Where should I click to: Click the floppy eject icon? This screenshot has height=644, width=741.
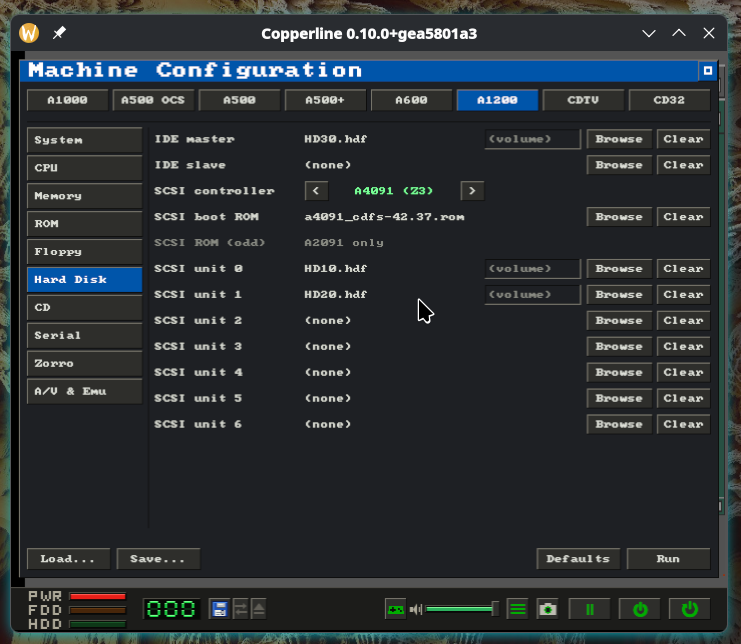point(258,609)
